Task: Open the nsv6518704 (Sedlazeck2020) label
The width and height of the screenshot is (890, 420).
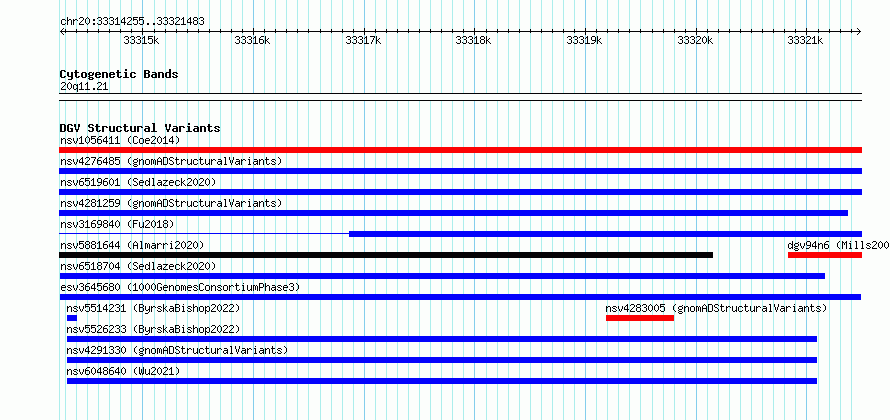Action: [138, 266]
